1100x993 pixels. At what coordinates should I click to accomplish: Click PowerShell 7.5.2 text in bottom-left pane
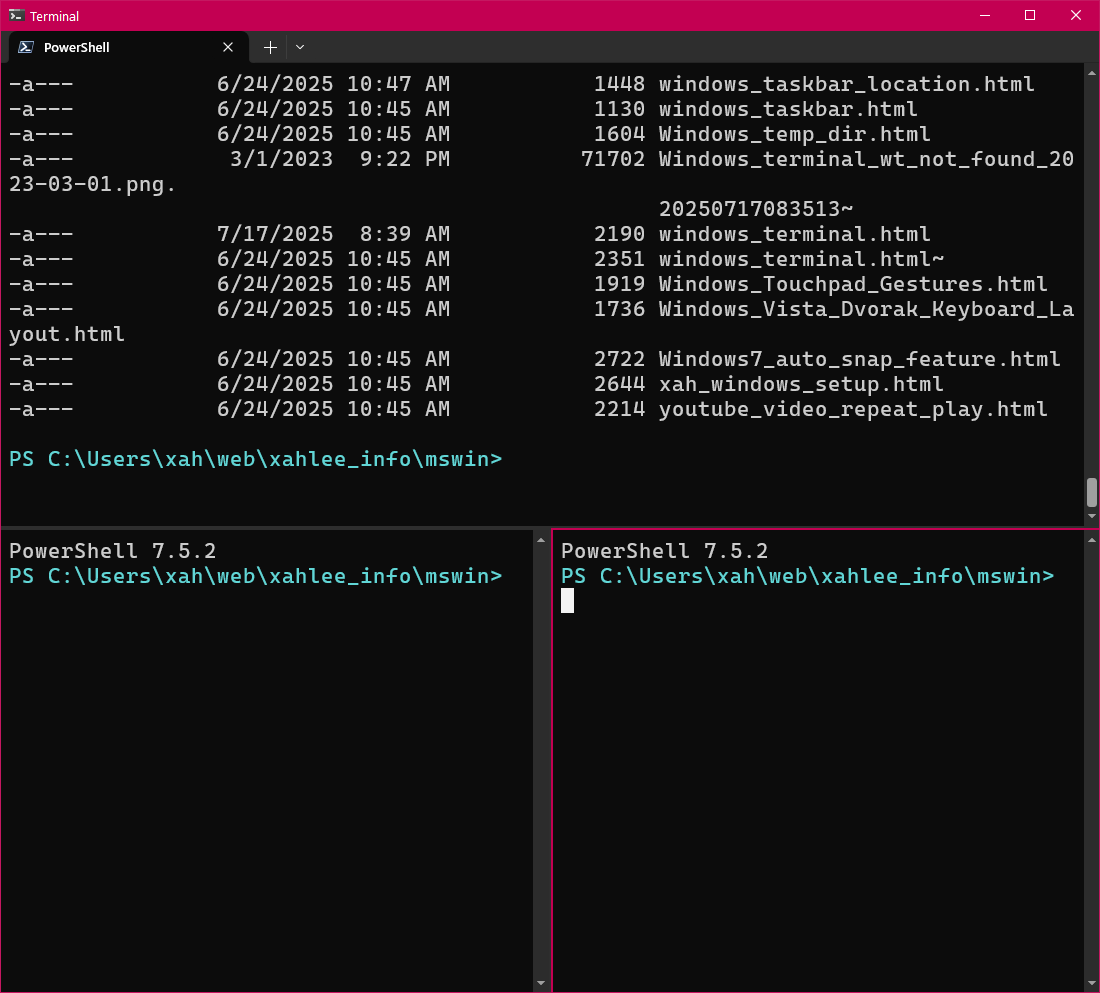click(112, 551)
